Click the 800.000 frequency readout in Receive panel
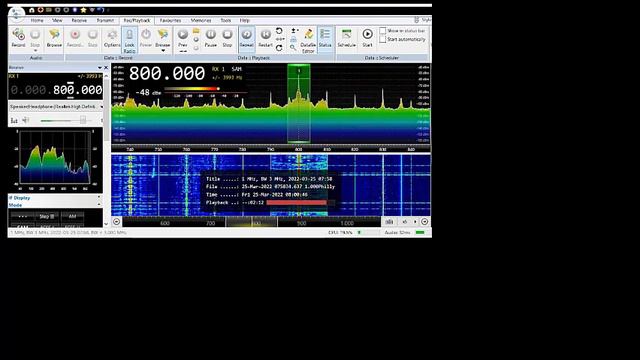Screen dimensions: 640x360 78,90
